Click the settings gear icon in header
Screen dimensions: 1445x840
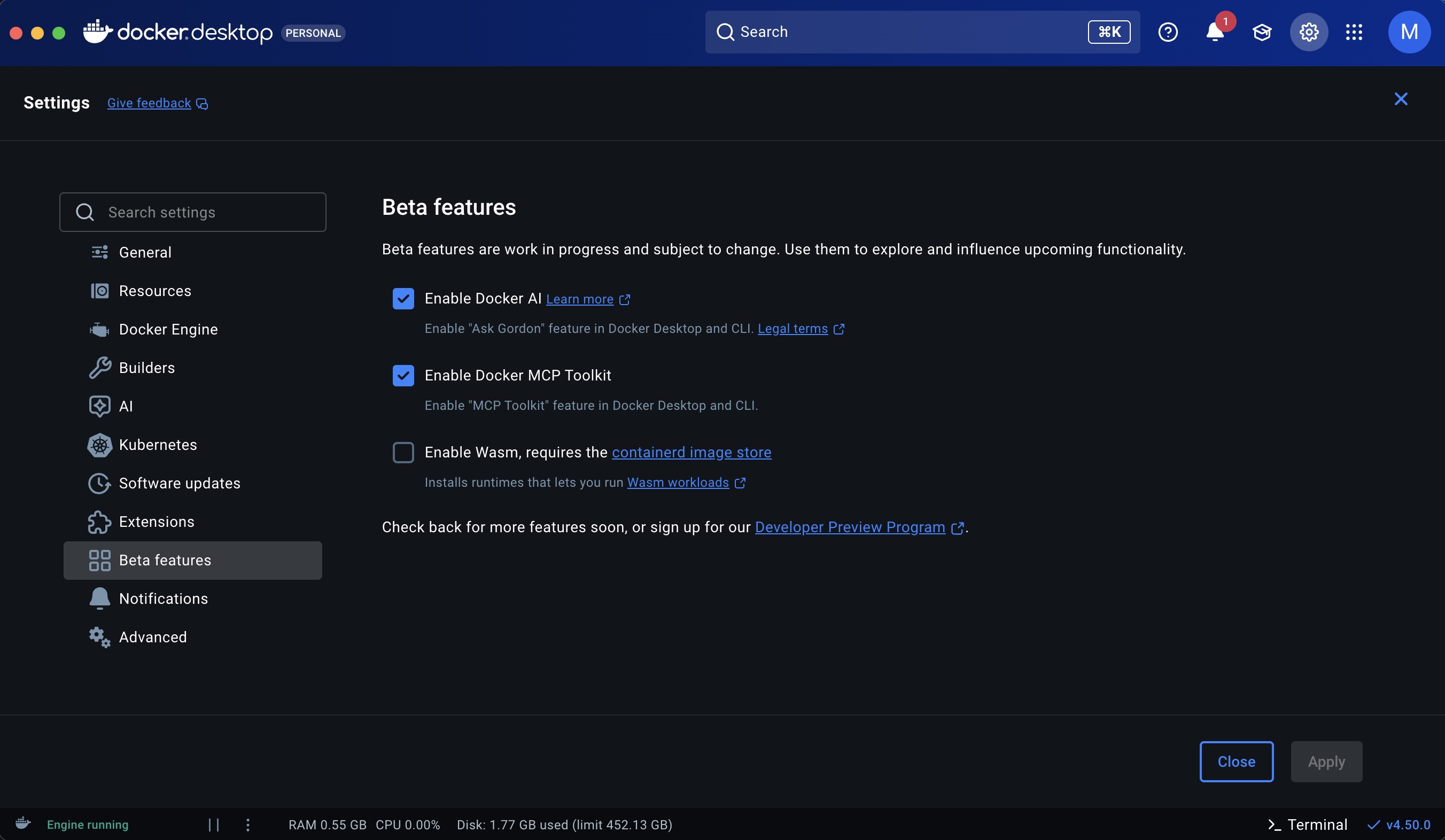1309,32
